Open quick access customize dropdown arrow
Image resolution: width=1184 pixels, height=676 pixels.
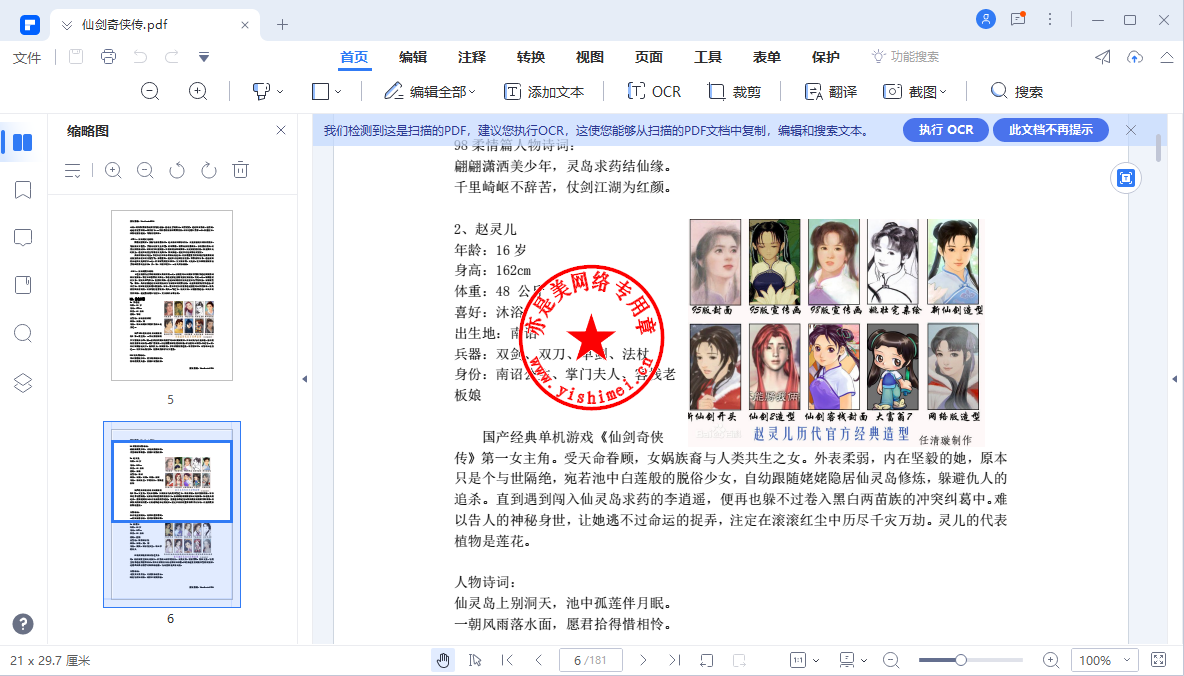click(204, 57)
